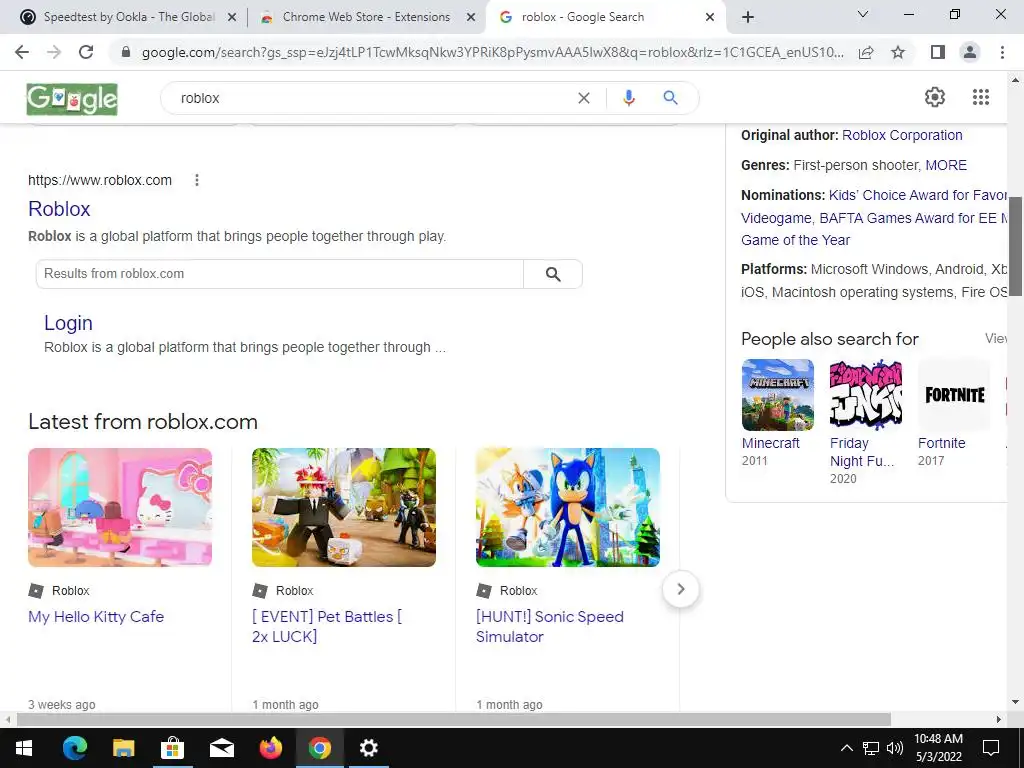
Task: Open the Chrome profile avatar
Action: (970, 52)
